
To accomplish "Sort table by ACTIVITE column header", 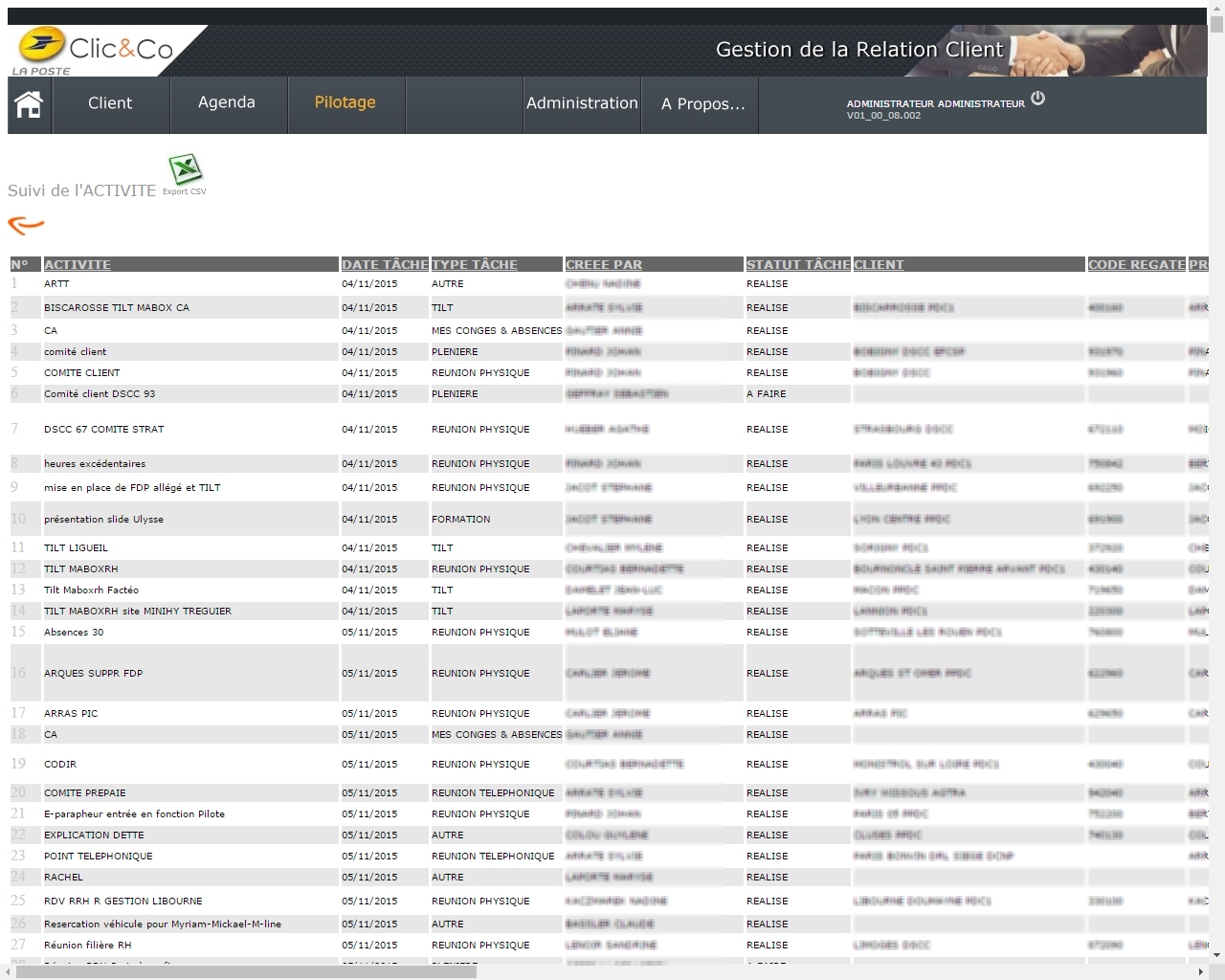I will [x=78, y=265].
